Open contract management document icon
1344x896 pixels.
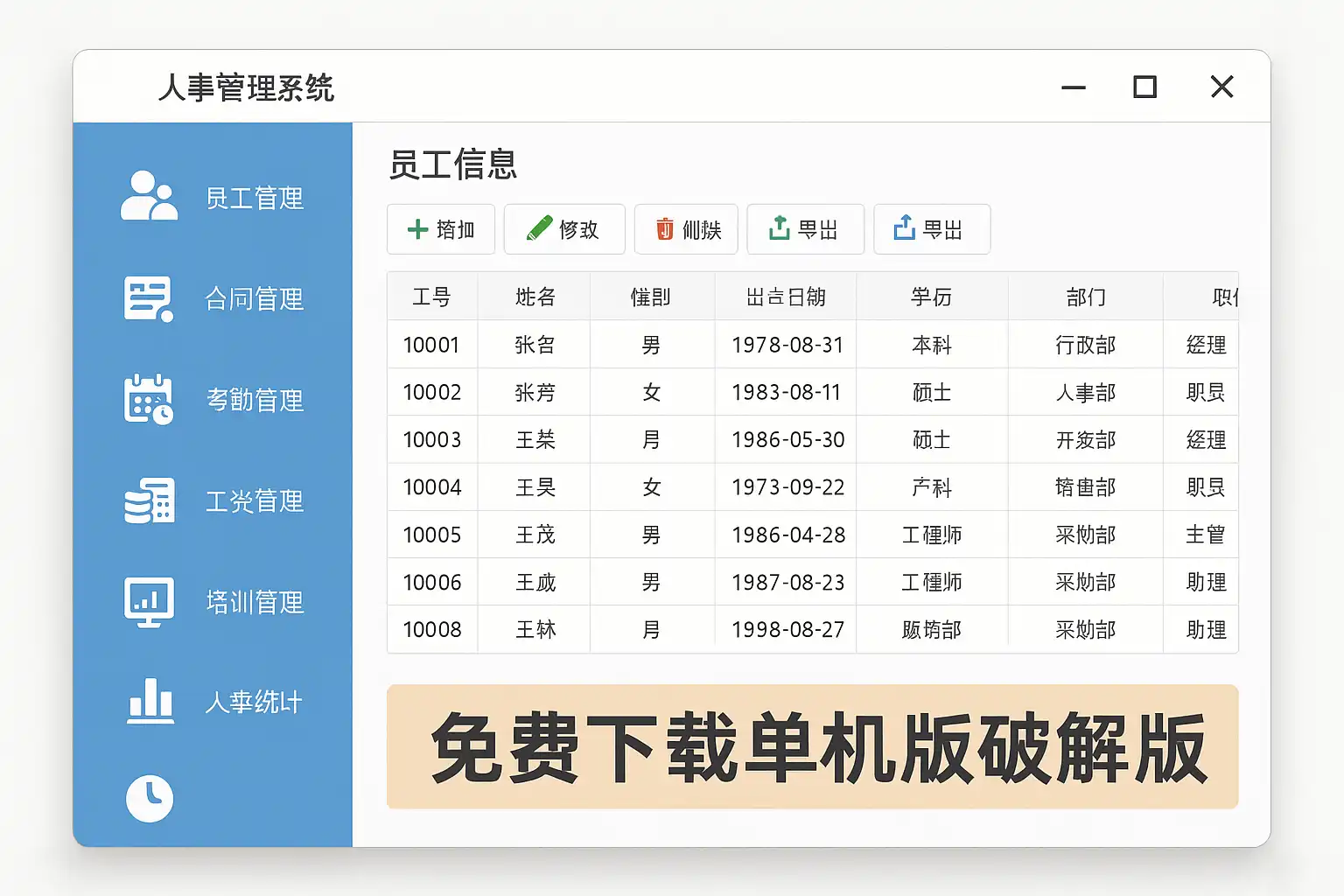tap(149, 298)
